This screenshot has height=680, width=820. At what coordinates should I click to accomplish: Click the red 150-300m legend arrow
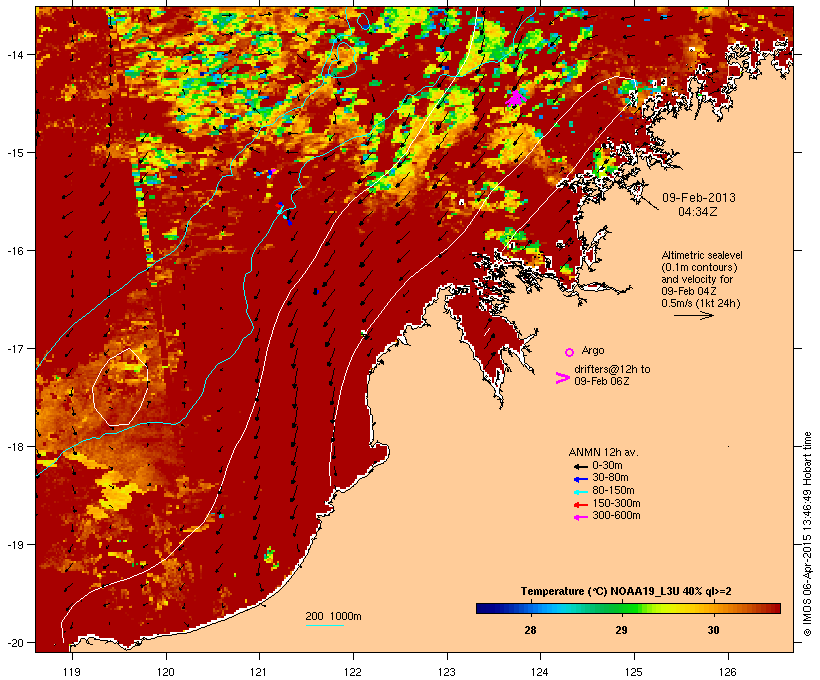[x=580, y=504]
